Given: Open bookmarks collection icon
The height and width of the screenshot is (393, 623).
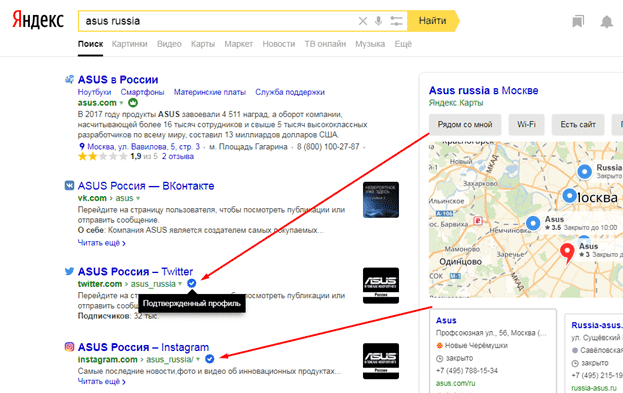Looking at the screenshot, I should [x=578, y=21].
